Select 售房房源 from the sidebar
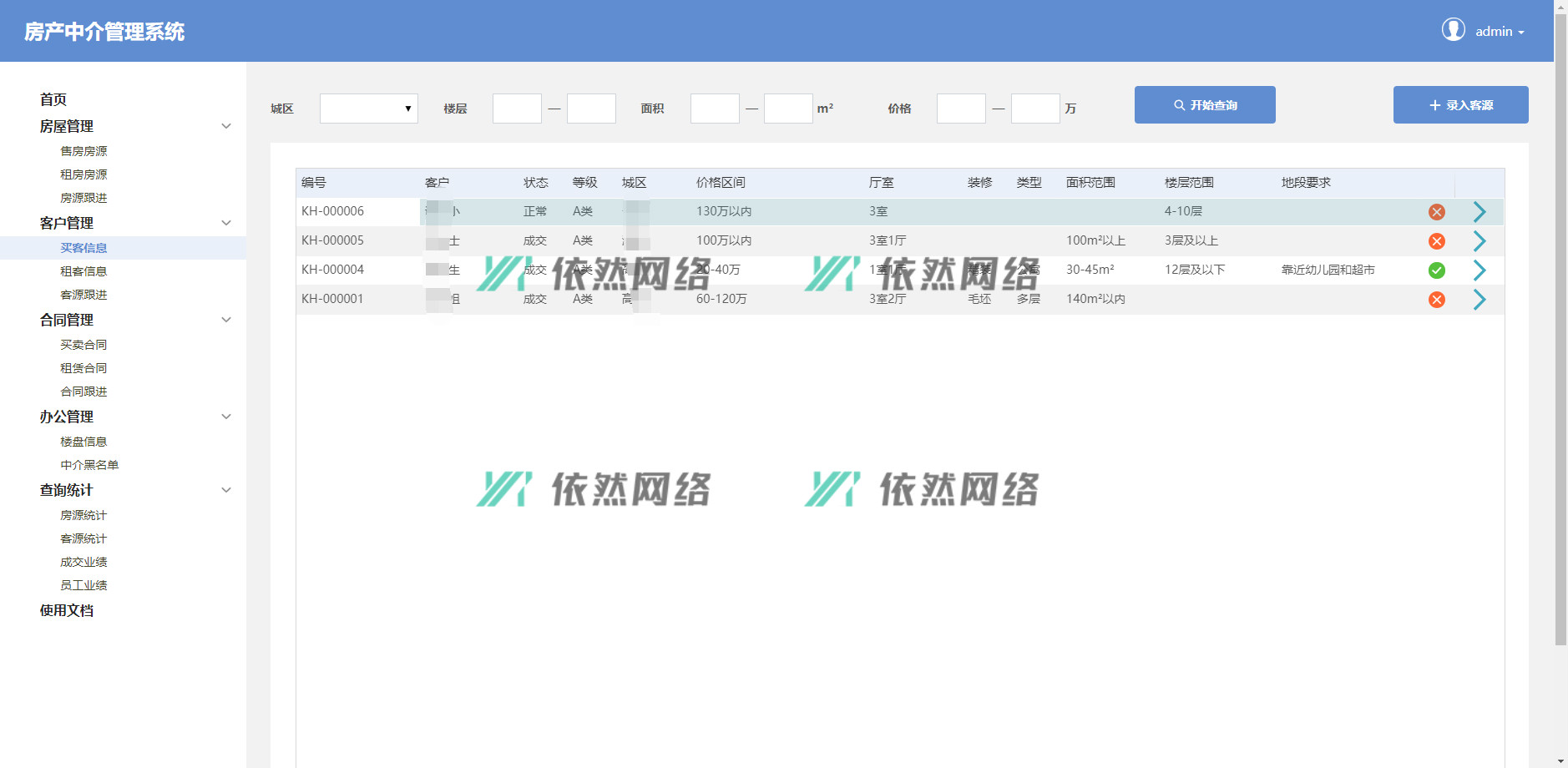The height and width of the screenshot is (768, 1568). (x=83, y=151)
